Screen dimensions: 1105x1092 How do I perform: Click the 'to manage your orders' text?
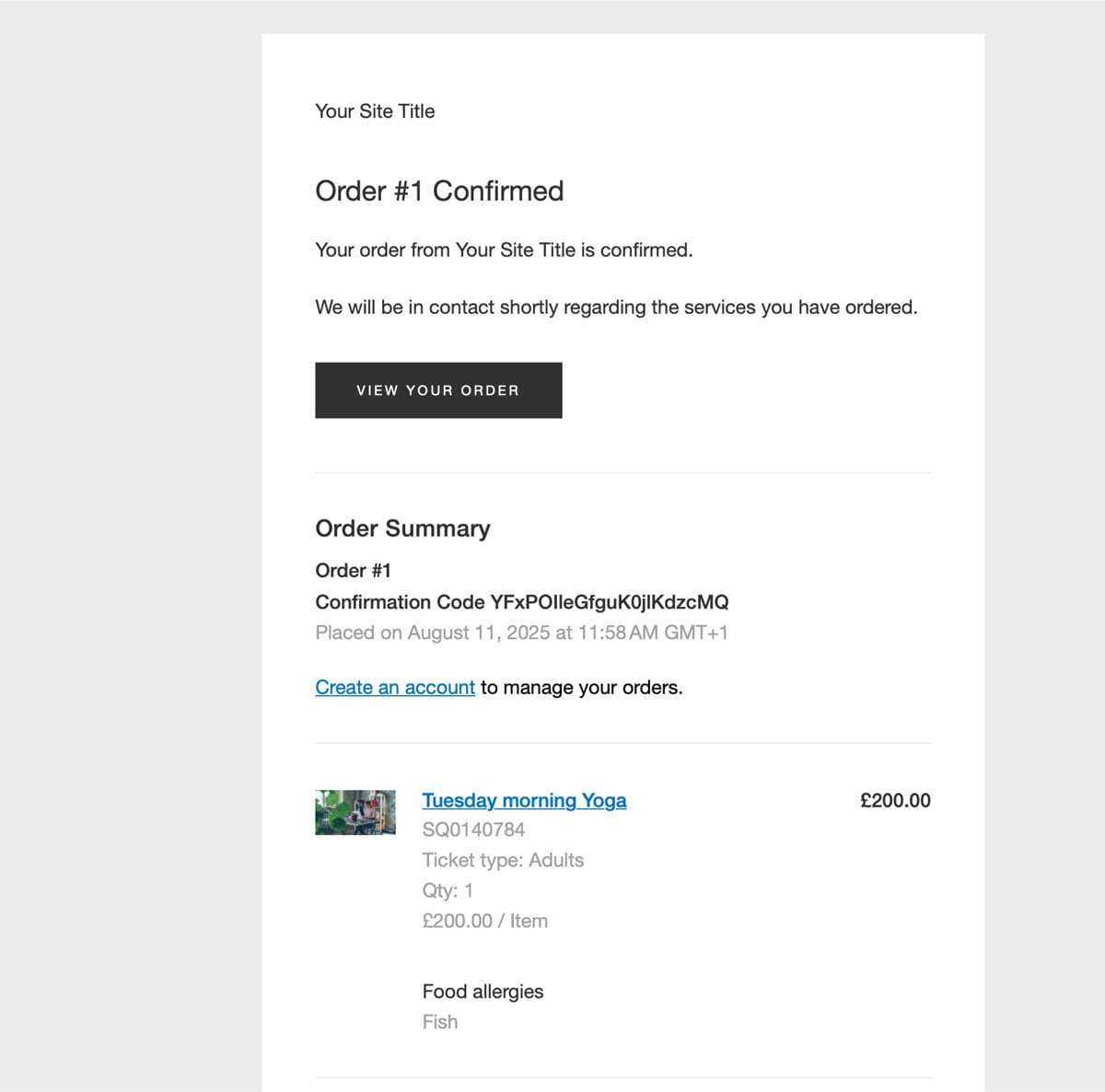(x=582, y=688)
